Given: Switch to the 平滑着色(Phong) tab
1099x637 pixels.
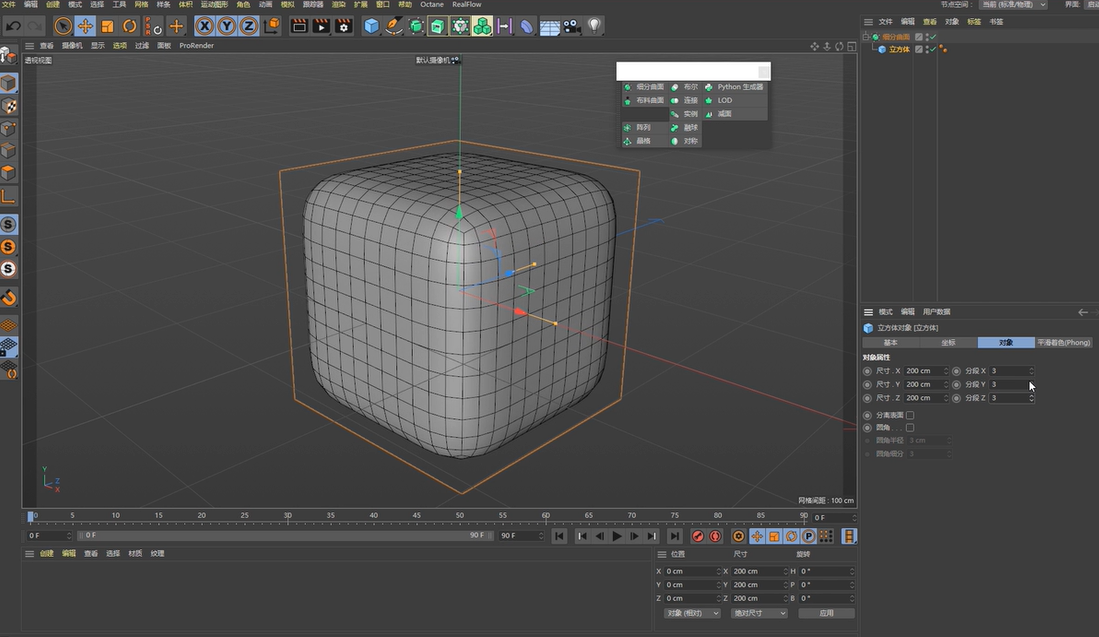Looking at the screenshot, I should coord(1064,342).
